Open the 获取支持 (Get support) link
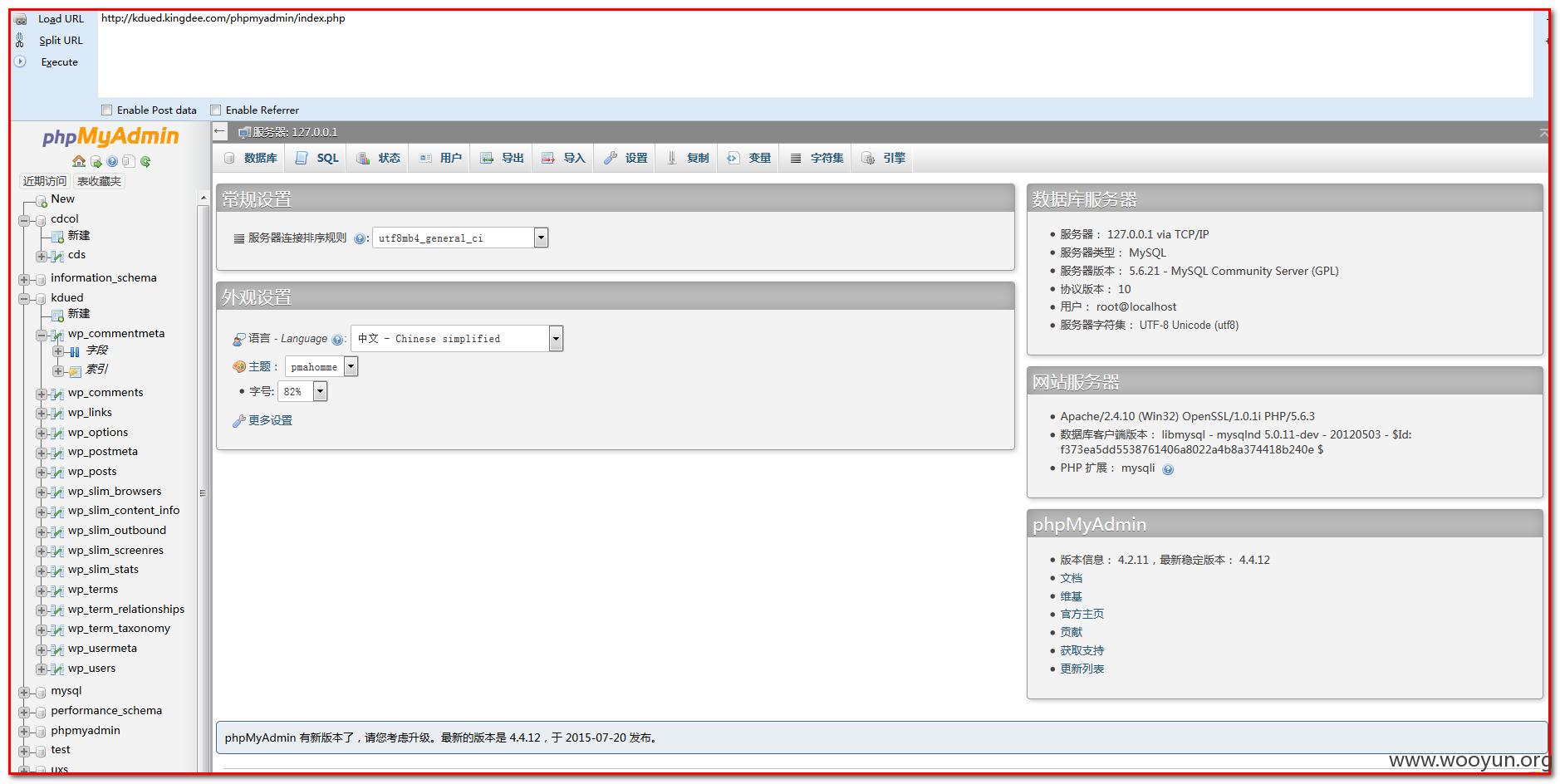The width and height of the screenshot is (1560, 784). [1082, 650]
